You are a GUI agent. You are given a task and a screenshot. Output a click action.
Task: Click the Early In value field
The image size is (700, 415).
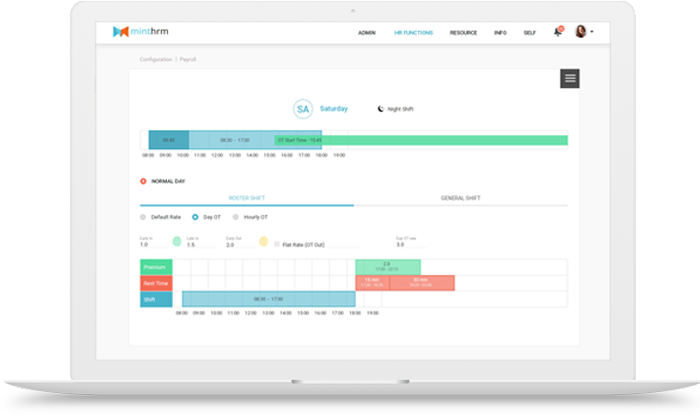[154, 245]
